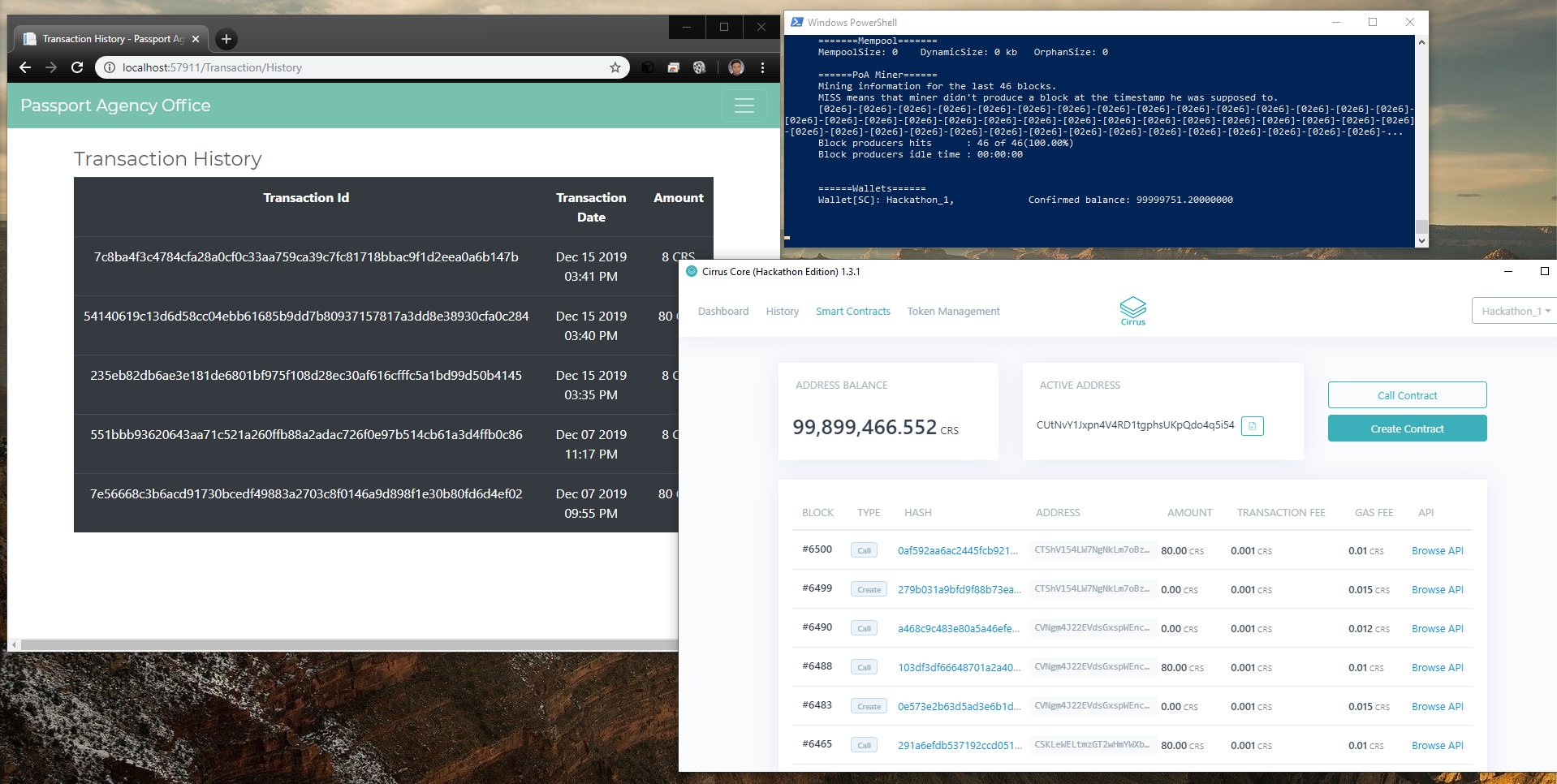The height and width of the screenshot is (784, 1557).
Task: Click the Create type badge on block #6499
Action: (x=869, y=590)
